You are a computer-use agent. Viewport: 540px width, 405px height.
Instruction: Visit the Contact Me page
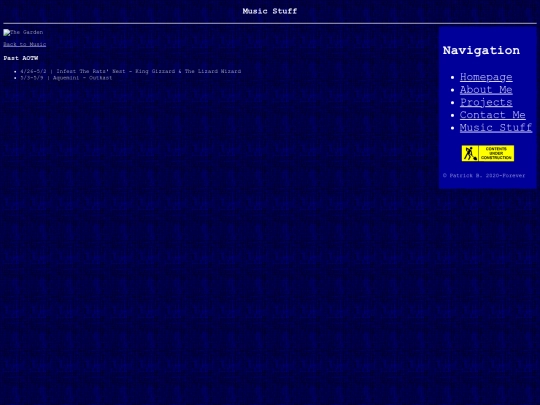(x=492, y=115)
